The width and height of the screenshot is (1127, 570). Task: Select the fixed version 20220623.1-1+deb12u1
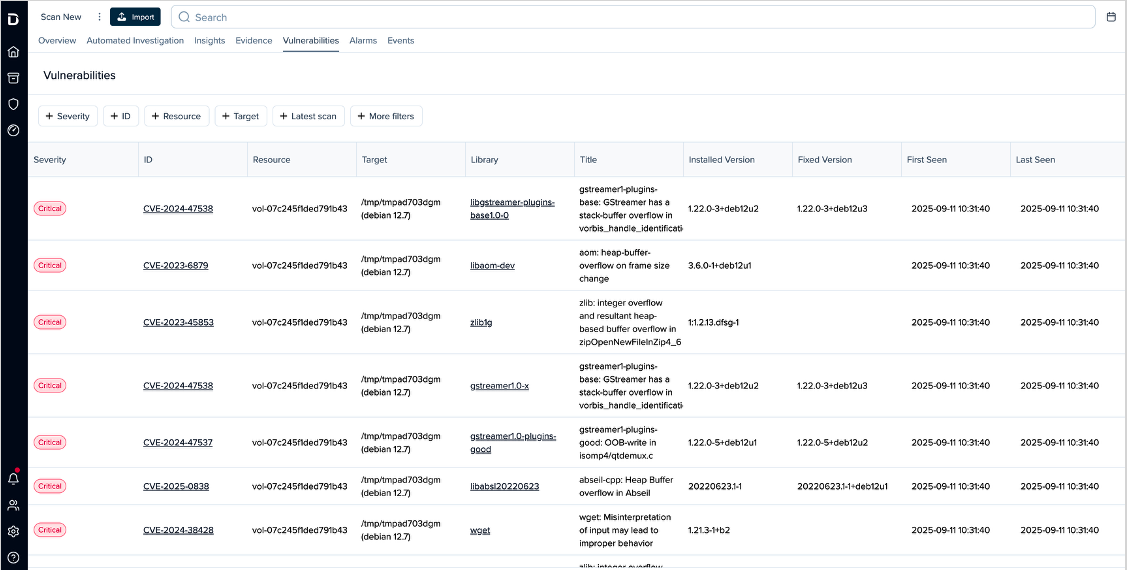coord(842,486)
